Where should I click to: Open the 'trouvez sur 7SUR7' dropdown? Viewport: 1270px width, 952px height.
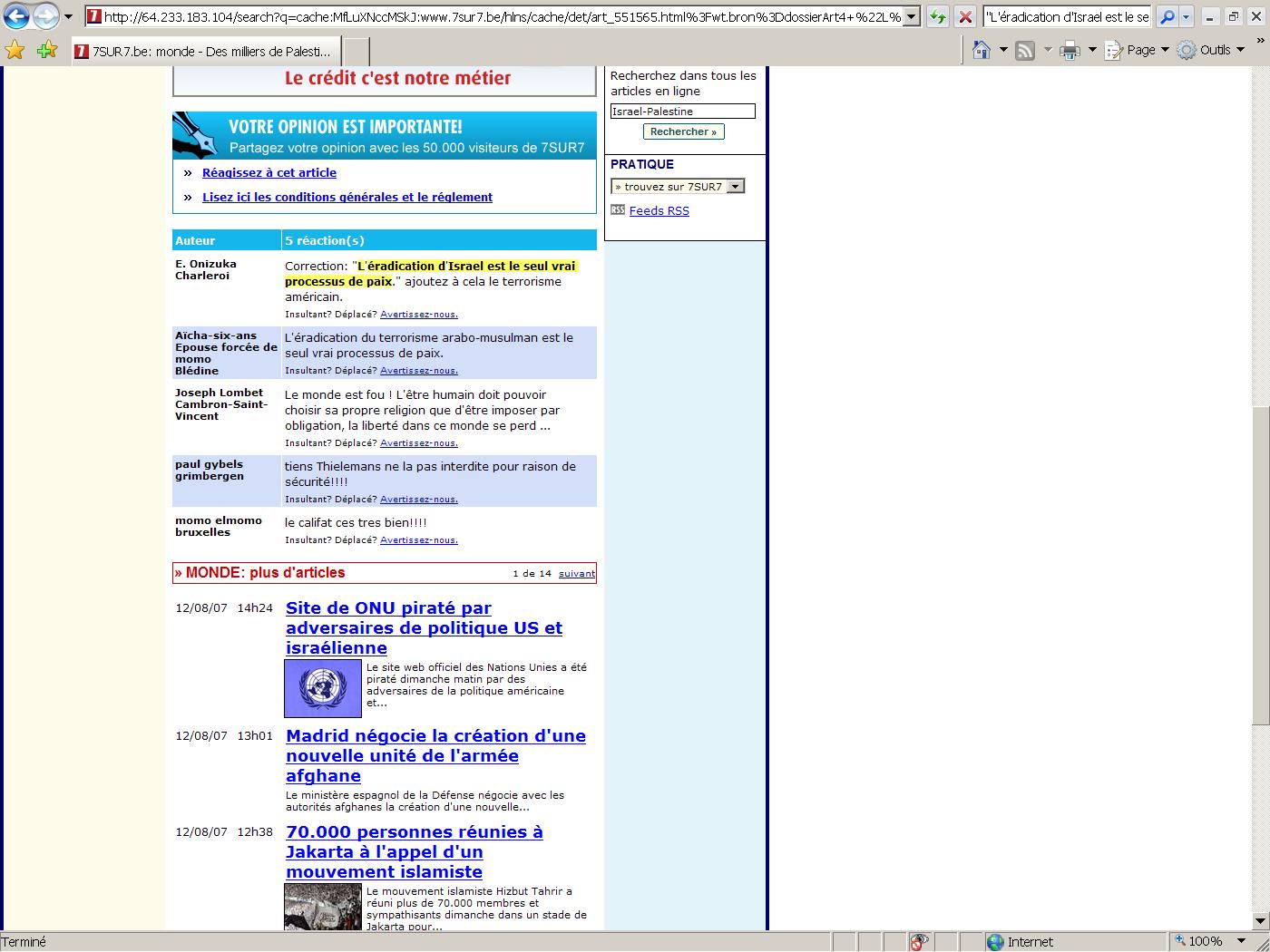(678, 187)
